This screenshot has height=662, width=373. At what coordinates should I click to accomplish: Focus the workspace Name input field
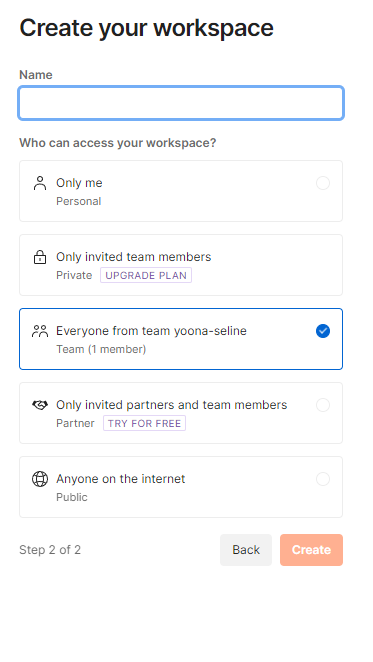pos(181,103)
